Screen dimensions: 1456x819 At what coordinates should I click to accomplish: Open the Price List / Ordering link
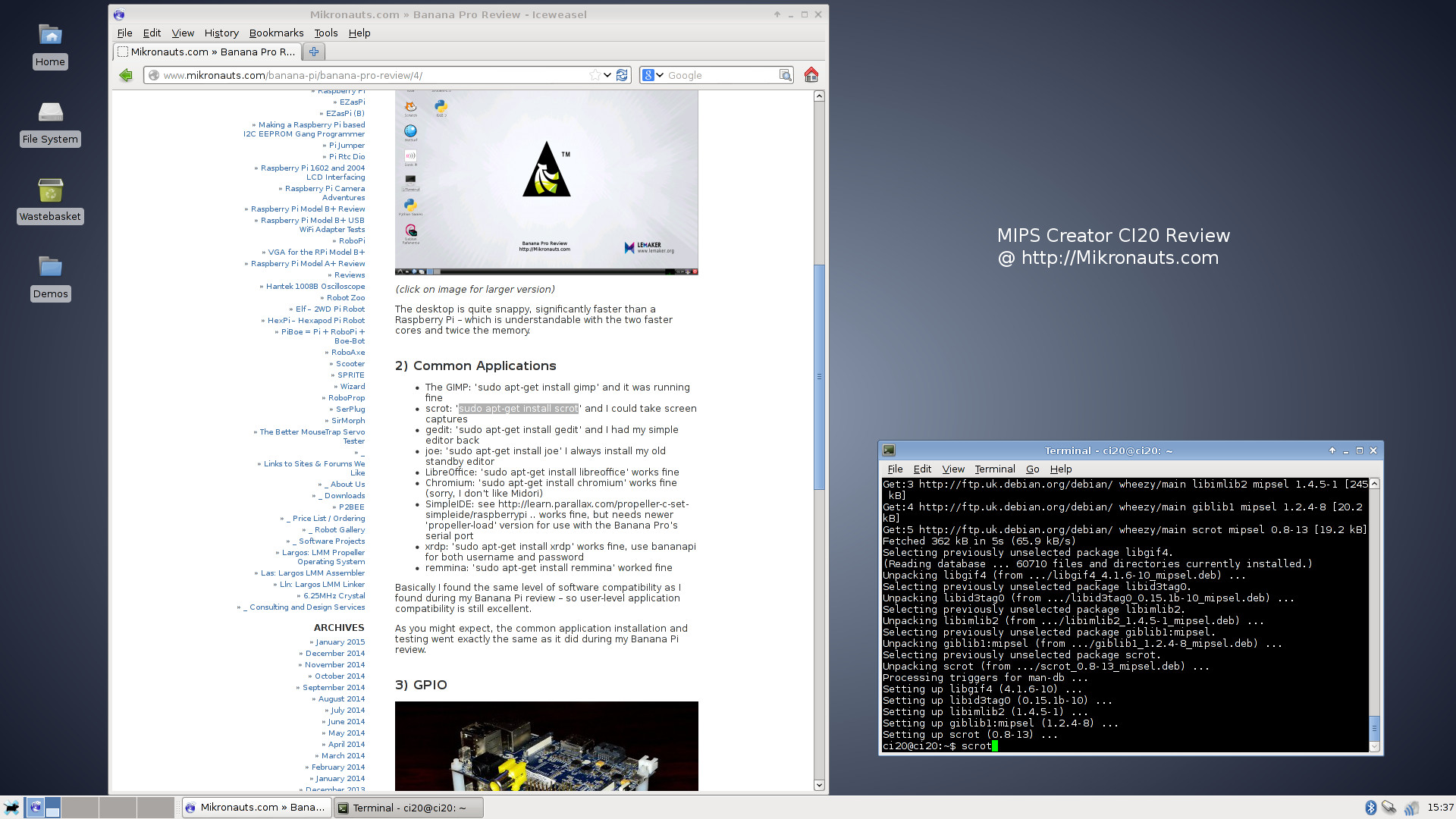328,518
